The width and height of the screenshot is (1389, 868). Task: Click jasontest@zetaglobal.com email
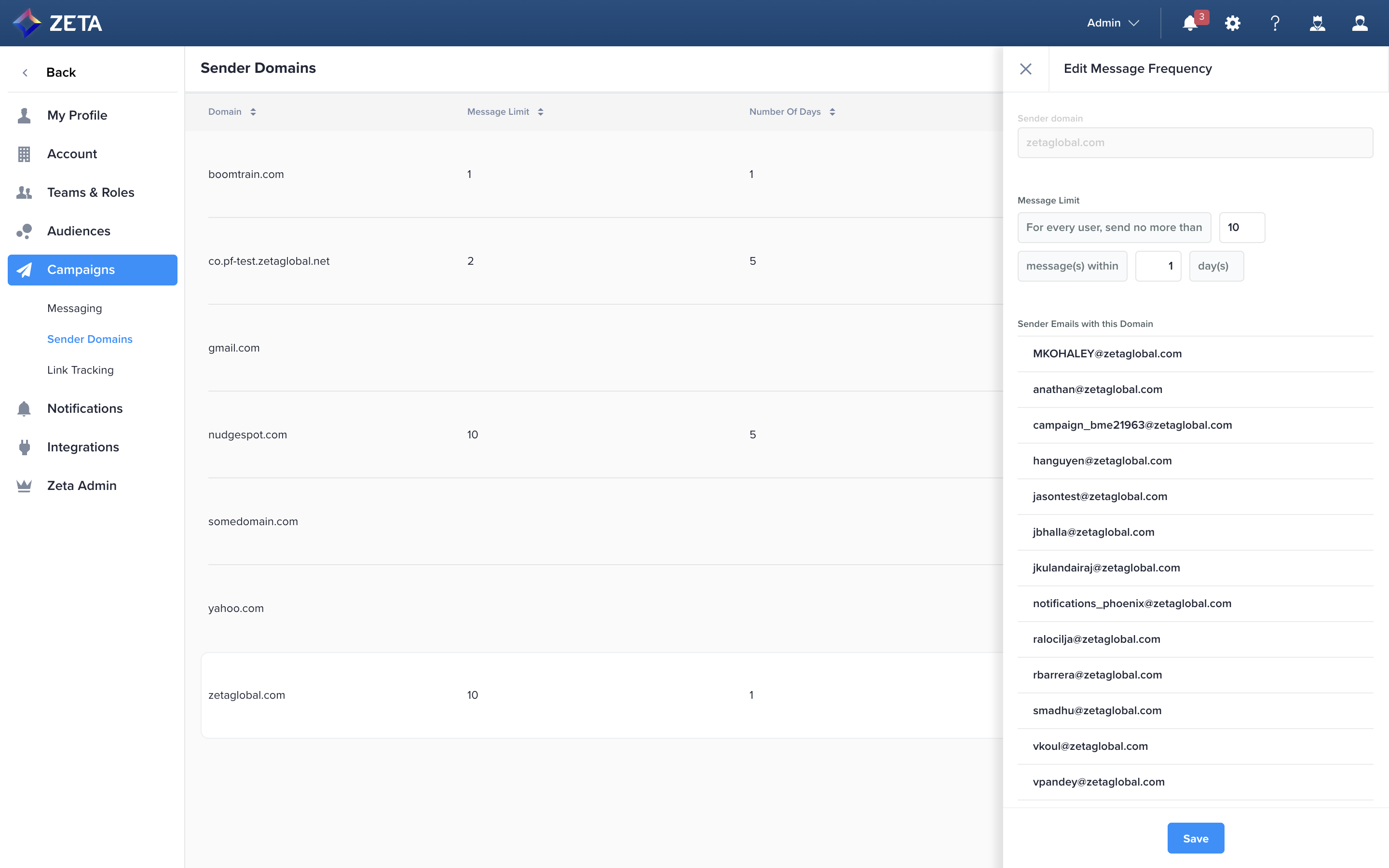1100,496
